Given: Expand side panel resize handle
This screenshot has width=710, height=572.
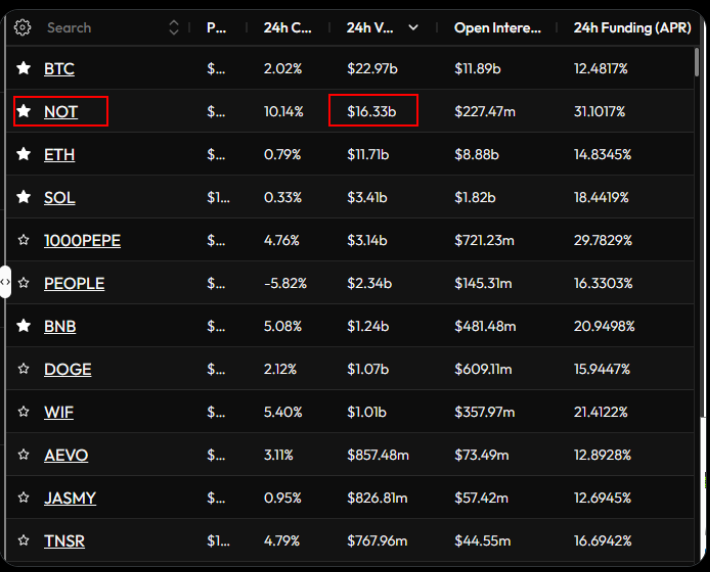Looking at the screenshot, I should (5, 282).
